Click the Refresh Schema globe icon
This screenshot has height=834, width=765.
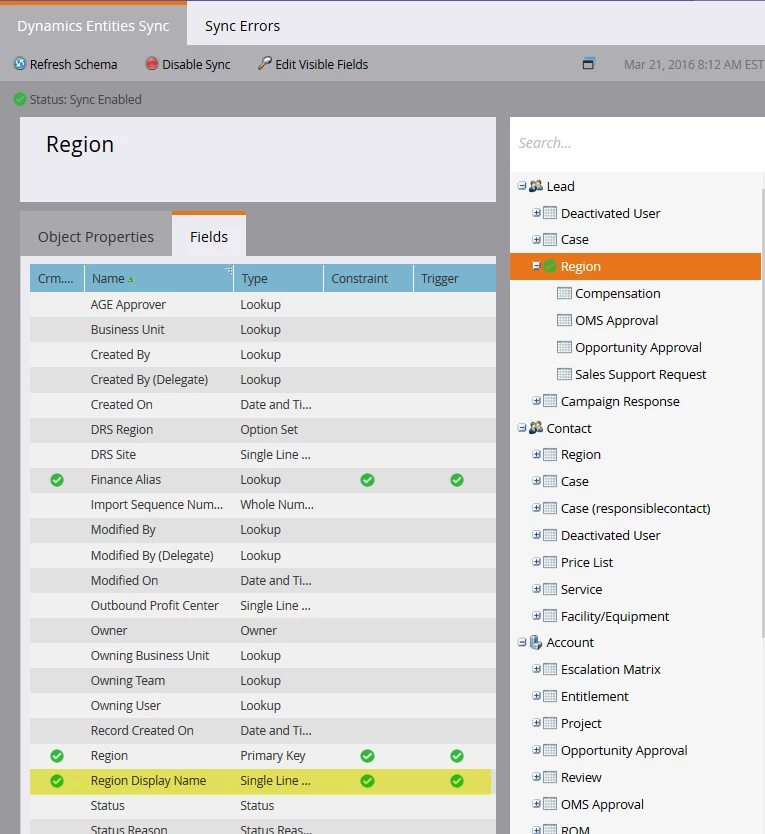pyautogui.click(x=20, y=64)
